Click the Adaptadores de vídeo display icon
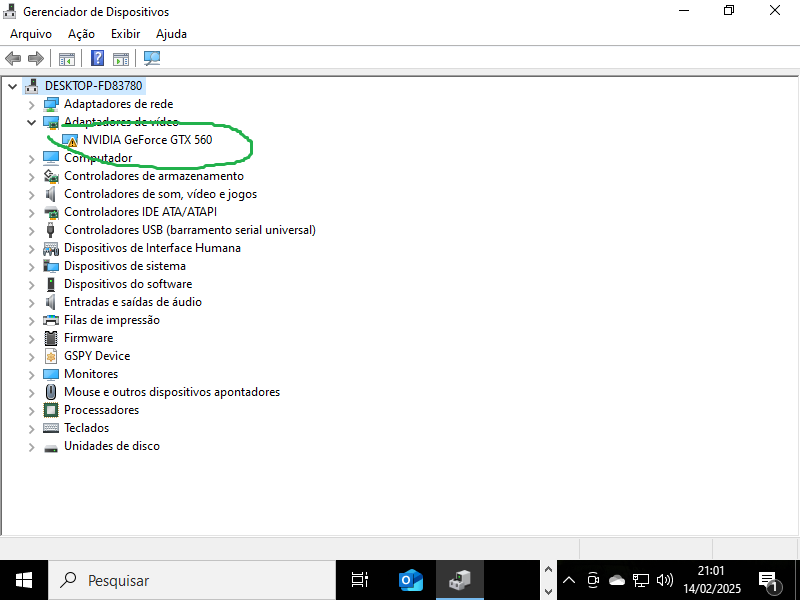Image resolution: width=800 pixels, height=600 pixels. click(x=51, y=122)
